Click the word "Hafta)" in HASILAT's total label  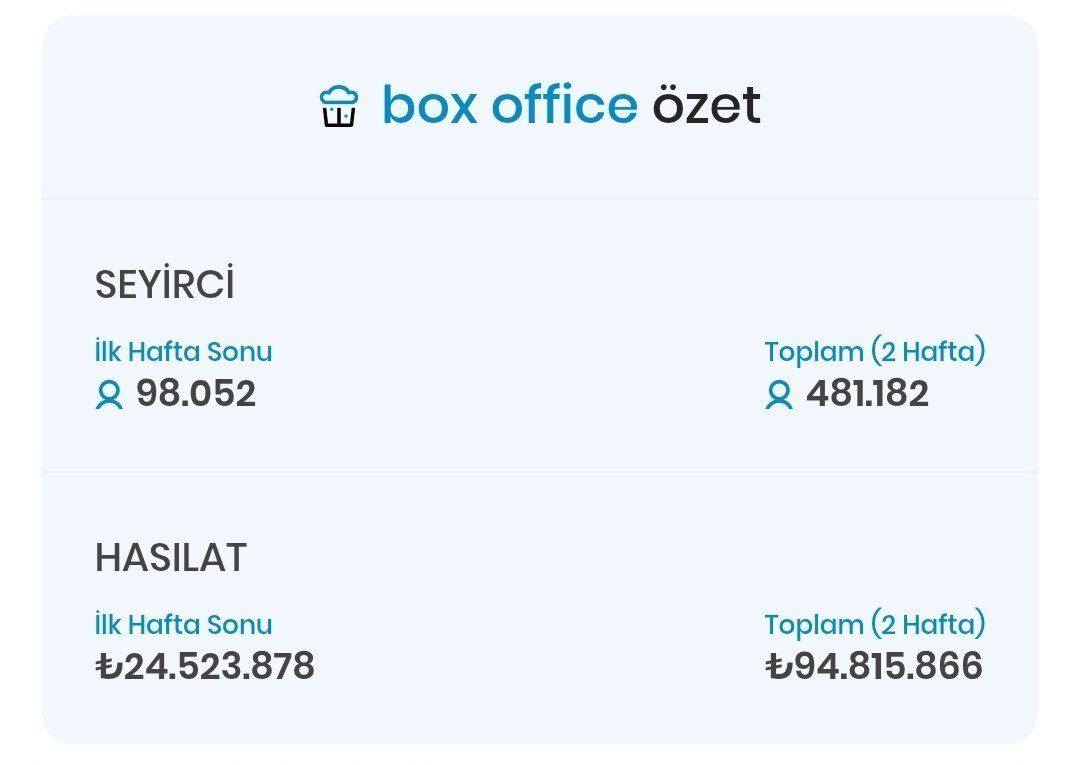(941, 625)
